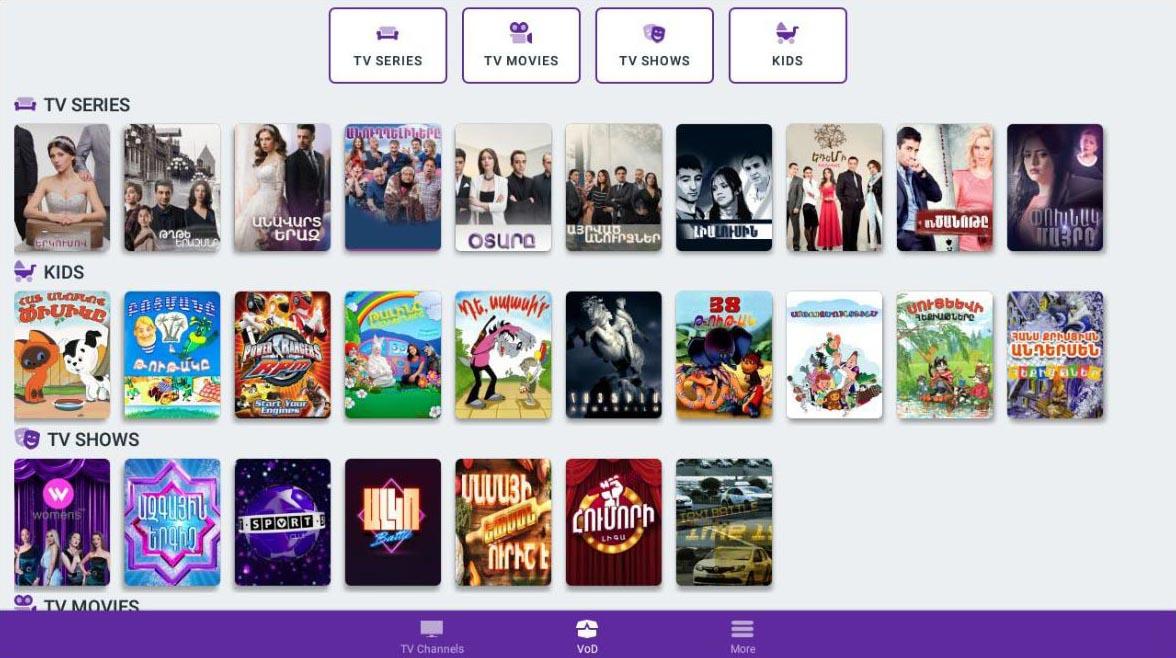Open the Power Rangers RPM poster
Screen dimensions: 1176x658
pyautogui.click(x=282, y=355)
